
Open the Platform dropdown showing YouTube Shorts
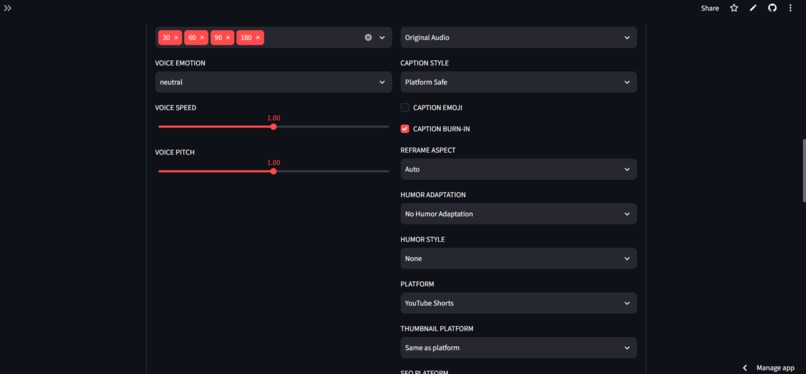click(518, 303)
